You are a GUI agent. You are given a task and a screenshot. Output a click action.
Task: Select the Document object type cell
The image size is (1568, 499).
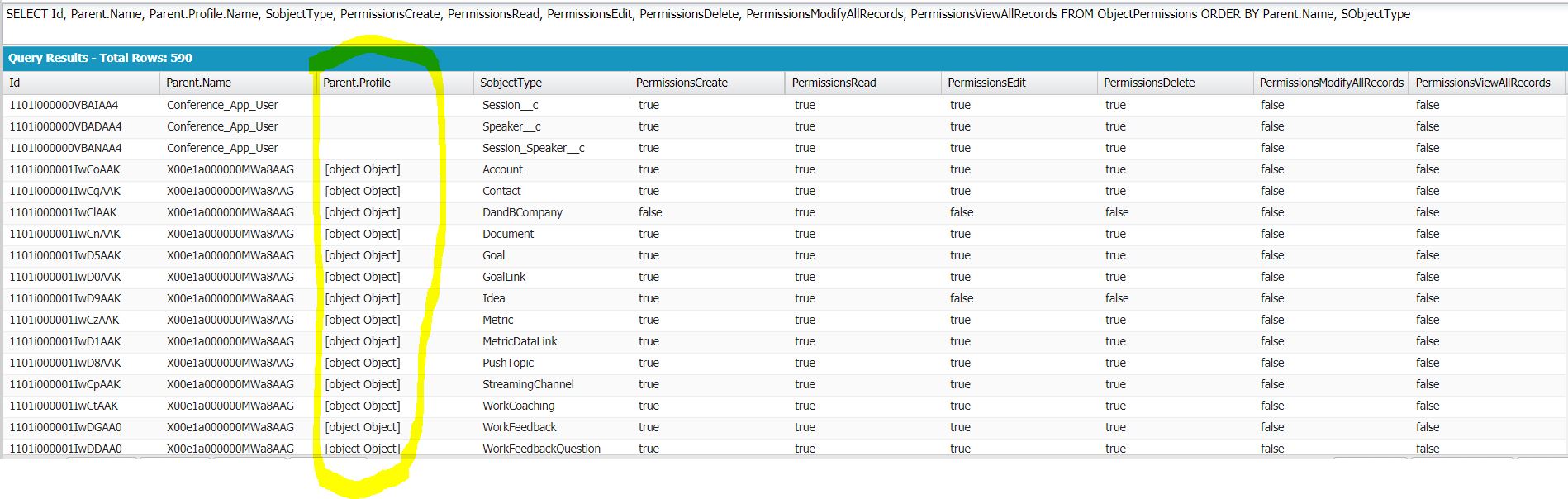click(508, 234)
